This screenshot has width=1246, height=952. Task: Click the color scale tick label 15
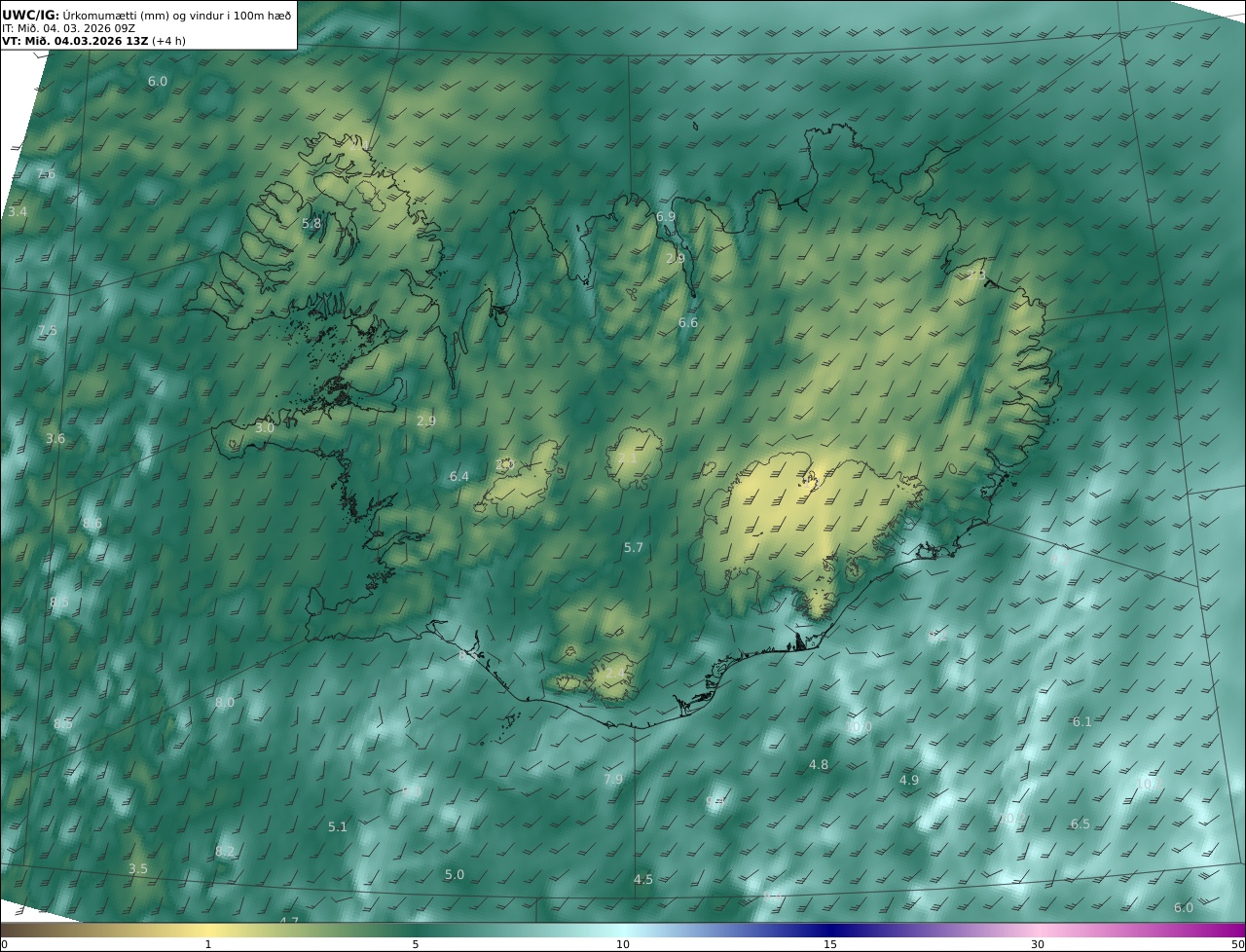[x=830, y=944]
